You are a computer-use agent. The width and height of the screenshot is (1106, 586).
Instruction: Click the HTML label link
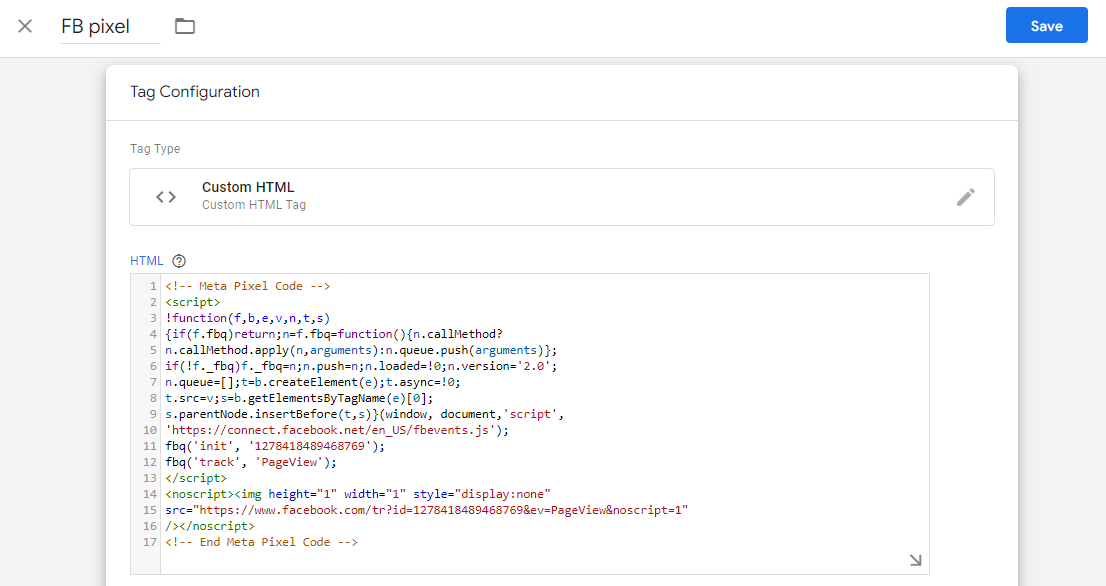click(147, 261)
